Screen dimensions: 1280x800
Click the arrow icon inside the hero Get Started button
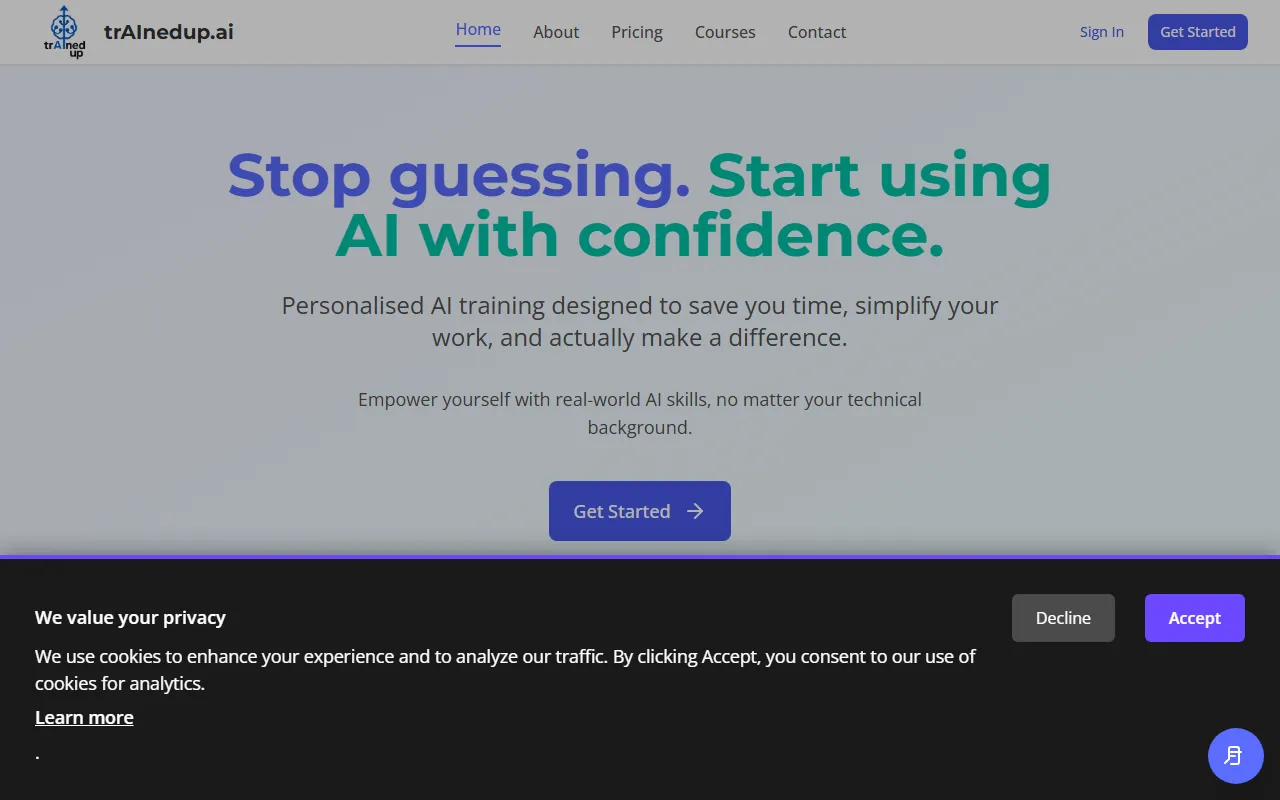click(695, 511)
